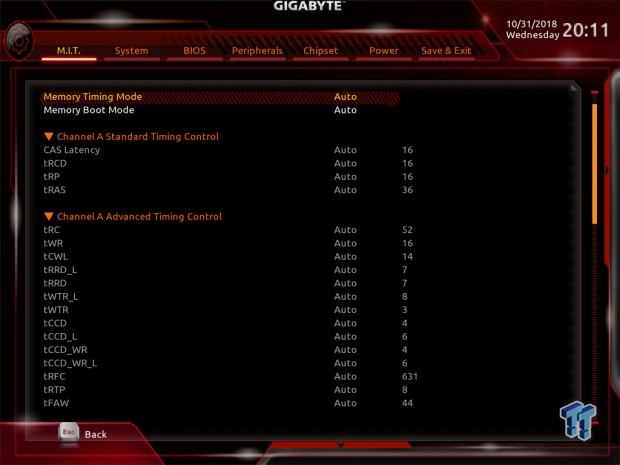Switch to the System tab

click(x=131, y=51)
